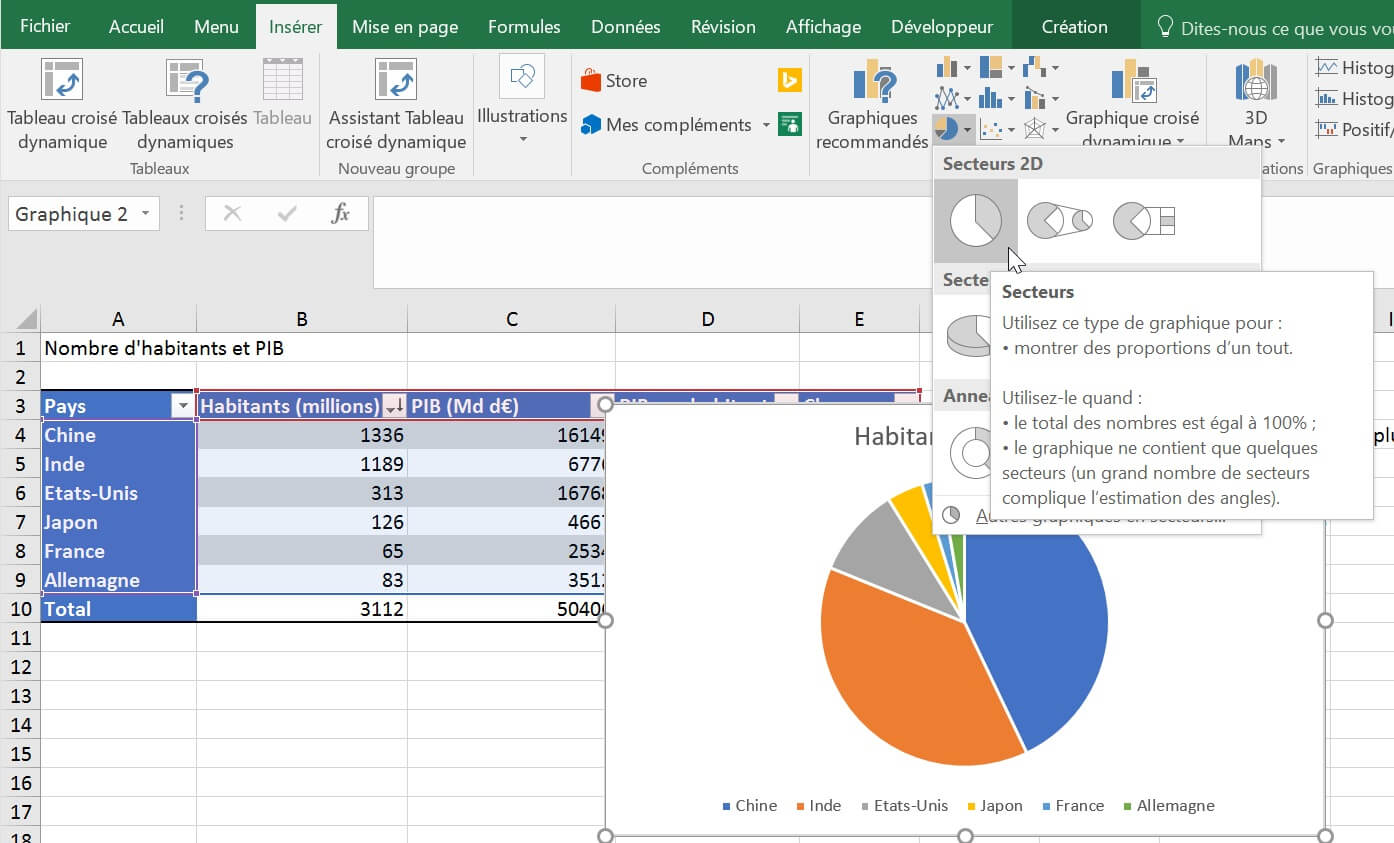Open the Habitants (millions) filter dropdown
The height and width of the screenshot is (843, 1394).
tap(395, 406)
